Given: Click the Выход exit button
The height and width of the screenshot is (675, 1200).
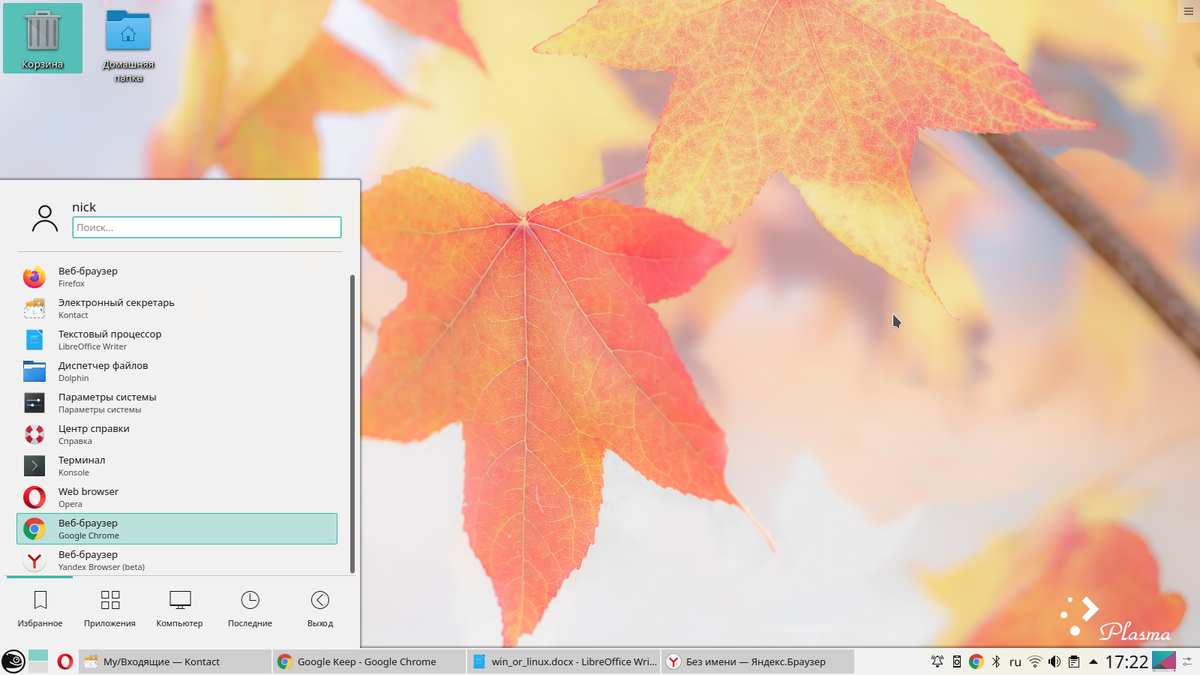Looking at the screenshot, I should click(319, 608).
